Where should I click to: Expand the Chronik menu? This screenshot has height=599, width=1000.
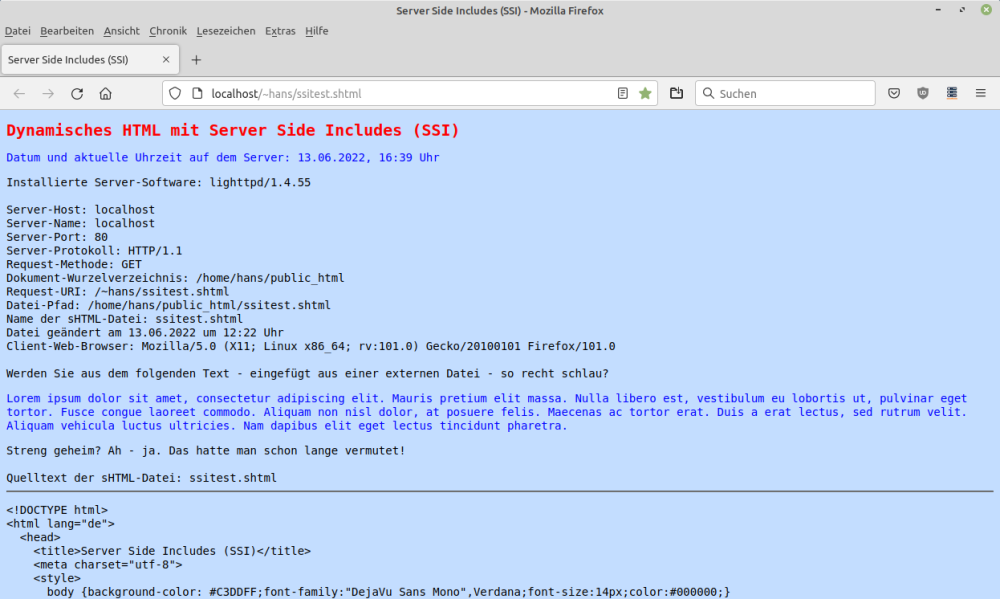click(168, 31)
